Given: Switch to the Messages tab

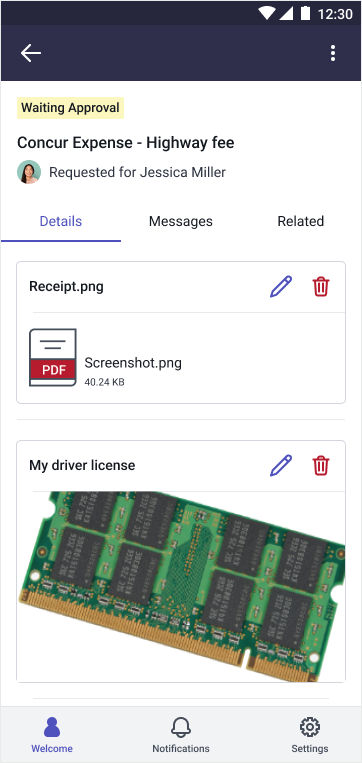Looking at the screenshot, I should [x=181, y=221].
